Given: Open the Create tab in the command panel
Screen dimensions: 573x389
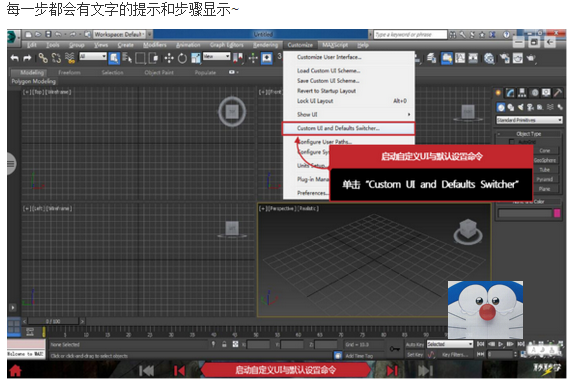Looking at the screenshot, I should click(498, 93).
